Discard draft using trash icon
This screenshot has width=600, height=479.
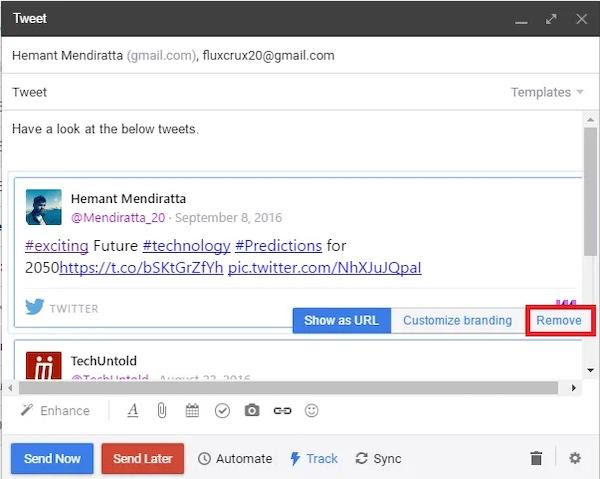pyautogui.click(x=536, y=458)
